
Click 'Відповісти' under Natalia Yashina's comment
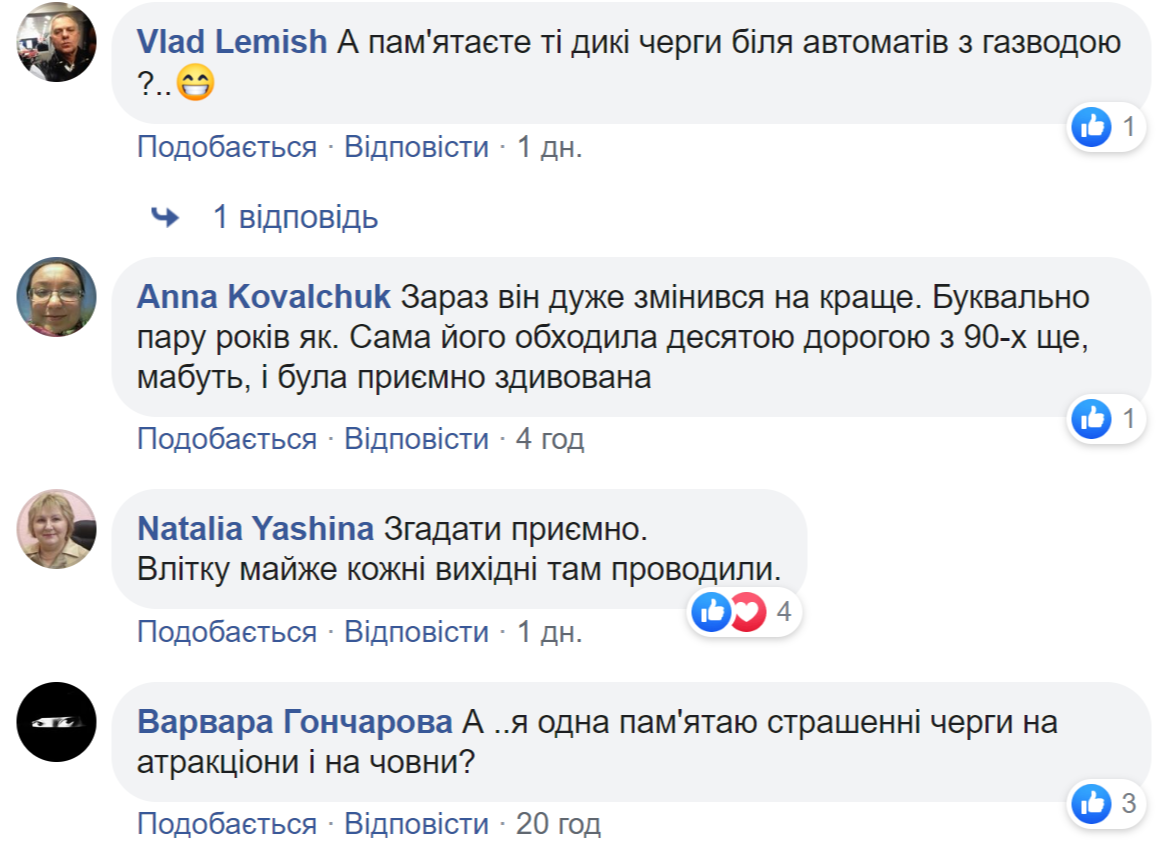[x=417, y=632]
